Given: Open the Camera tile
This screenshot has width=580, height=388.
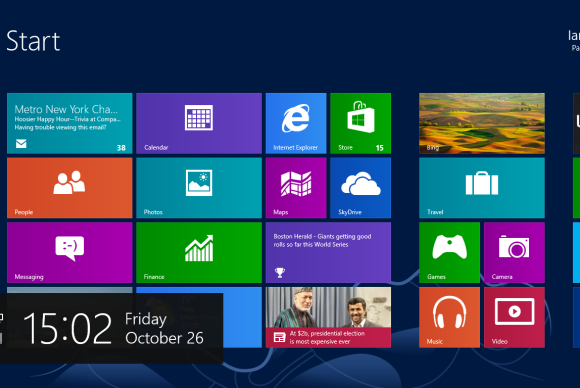Looking at the screenshot, I should (514, 253).
